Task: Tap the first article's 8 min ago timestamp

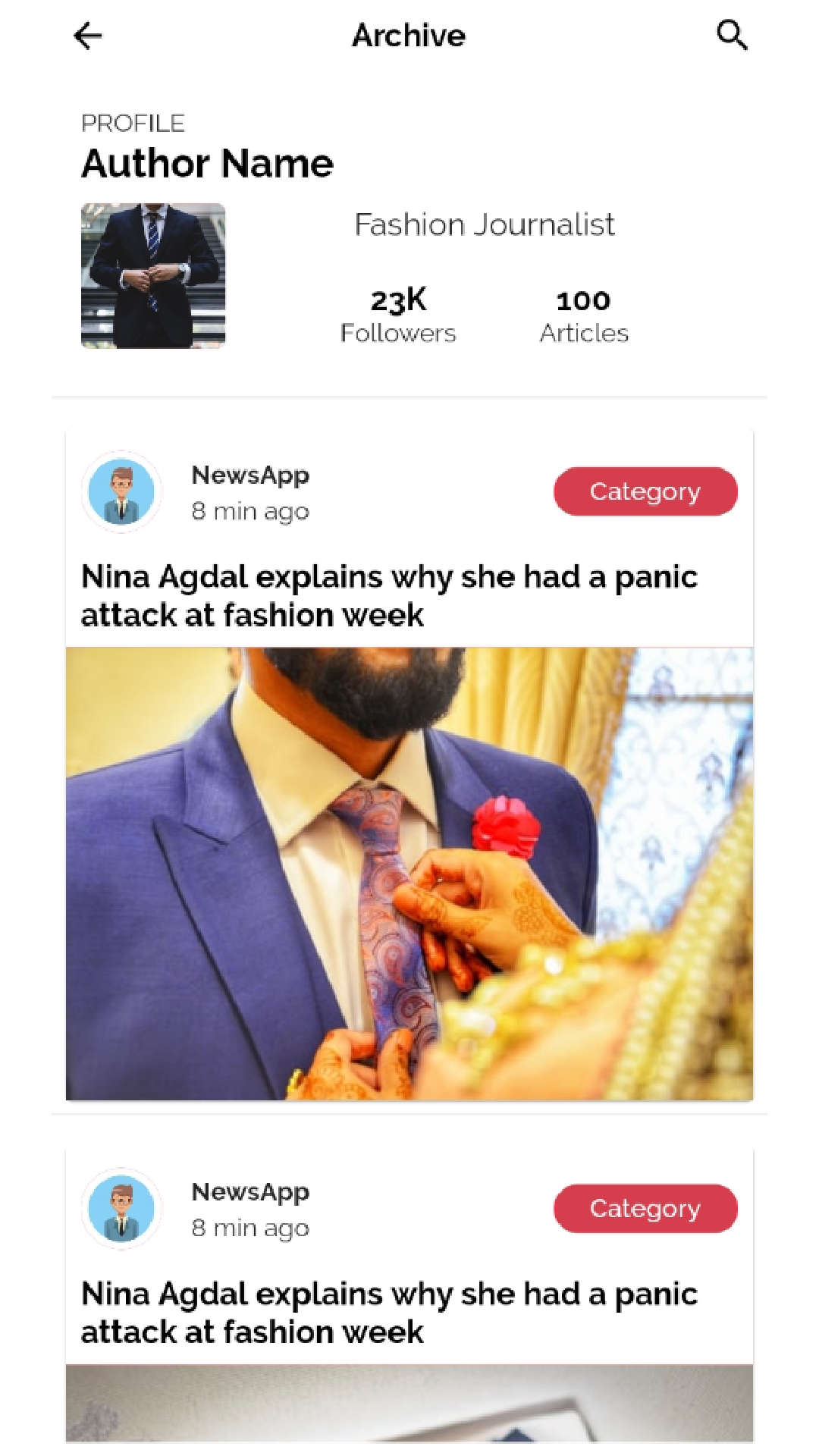Action: point(250,512)
